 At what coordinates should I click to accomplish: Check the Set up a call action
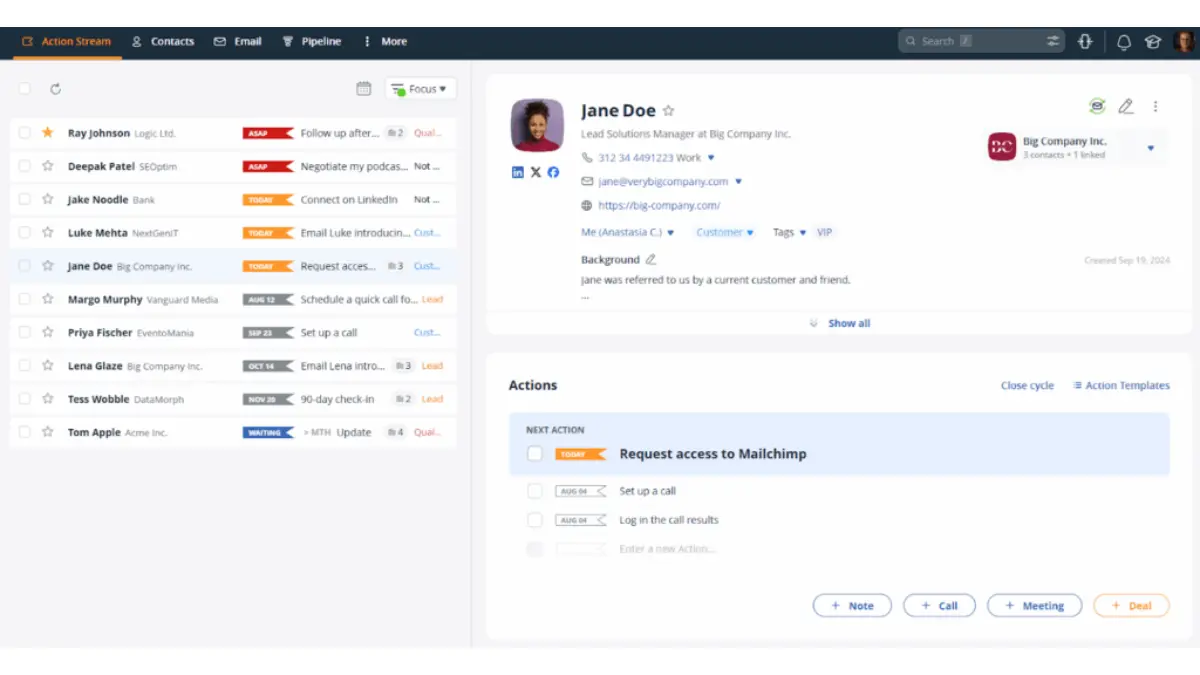point(535,490)
